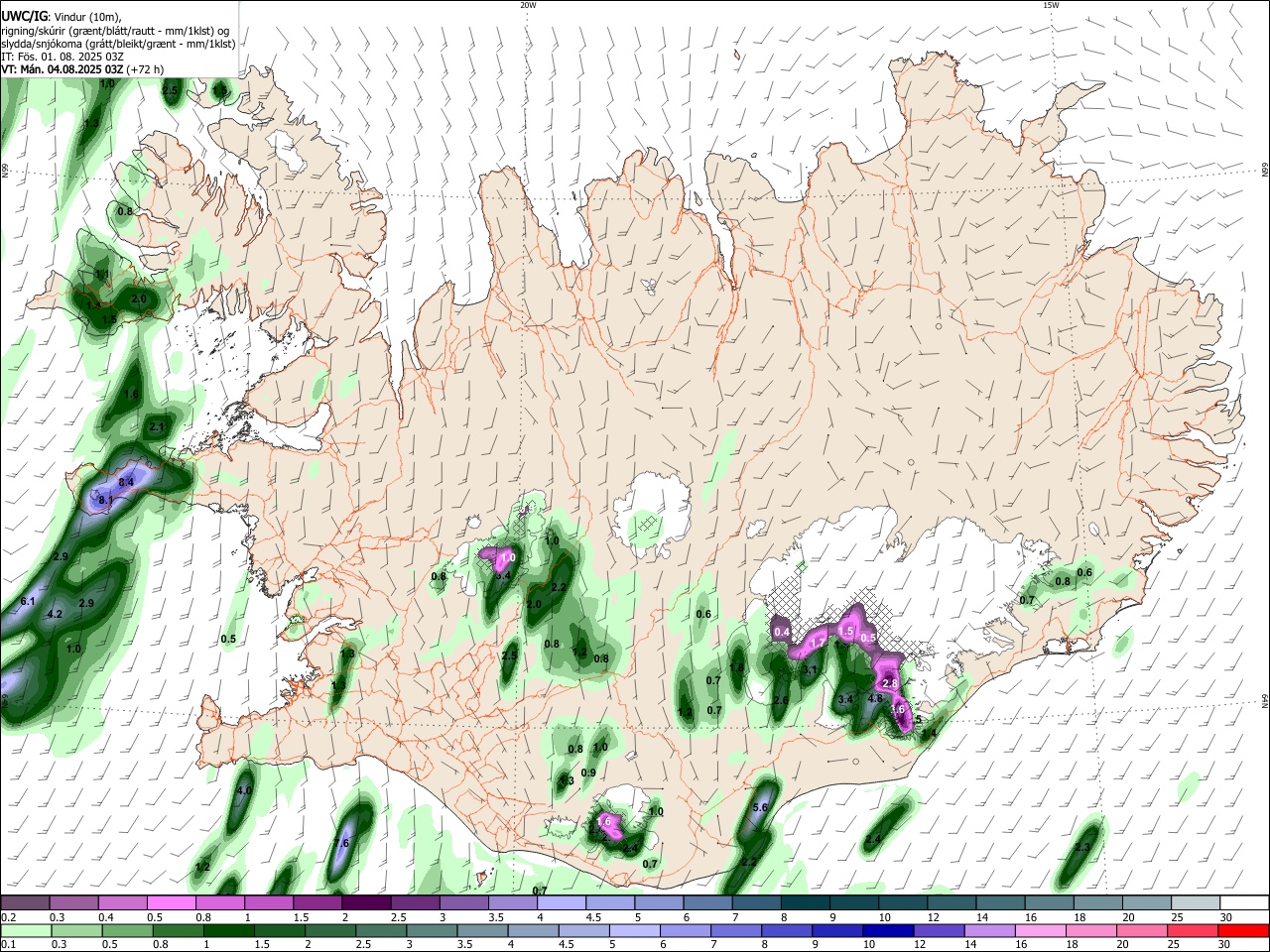Click the dark teal swatch at snow legend 8

pos(804,903)
